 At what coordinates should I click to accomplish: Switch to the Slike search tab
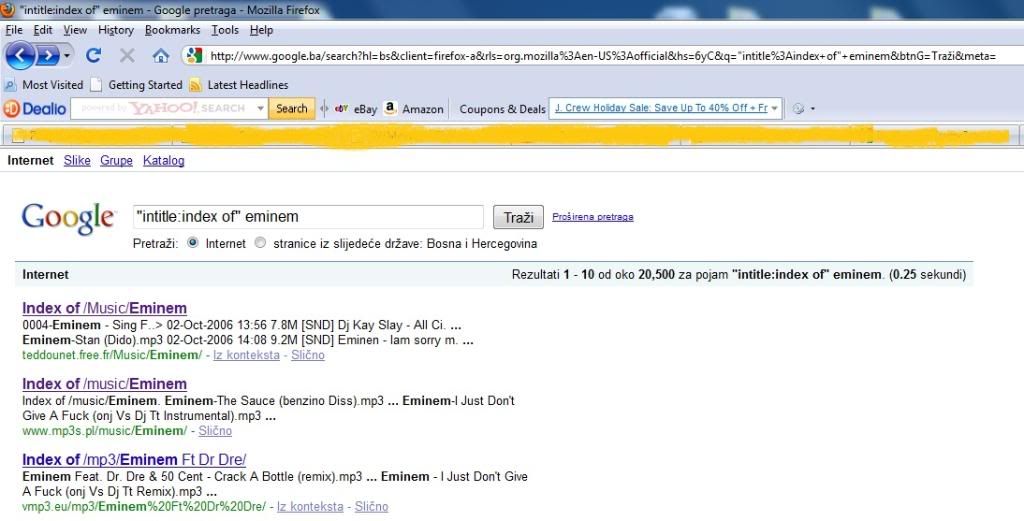[77, 161]
